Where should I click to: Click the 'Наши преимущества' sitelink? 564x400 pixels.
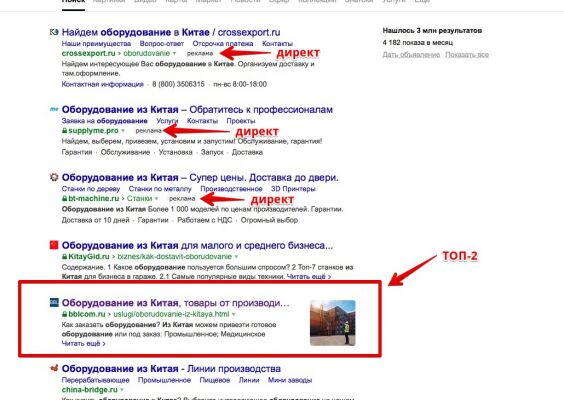[x=96, y=44]
